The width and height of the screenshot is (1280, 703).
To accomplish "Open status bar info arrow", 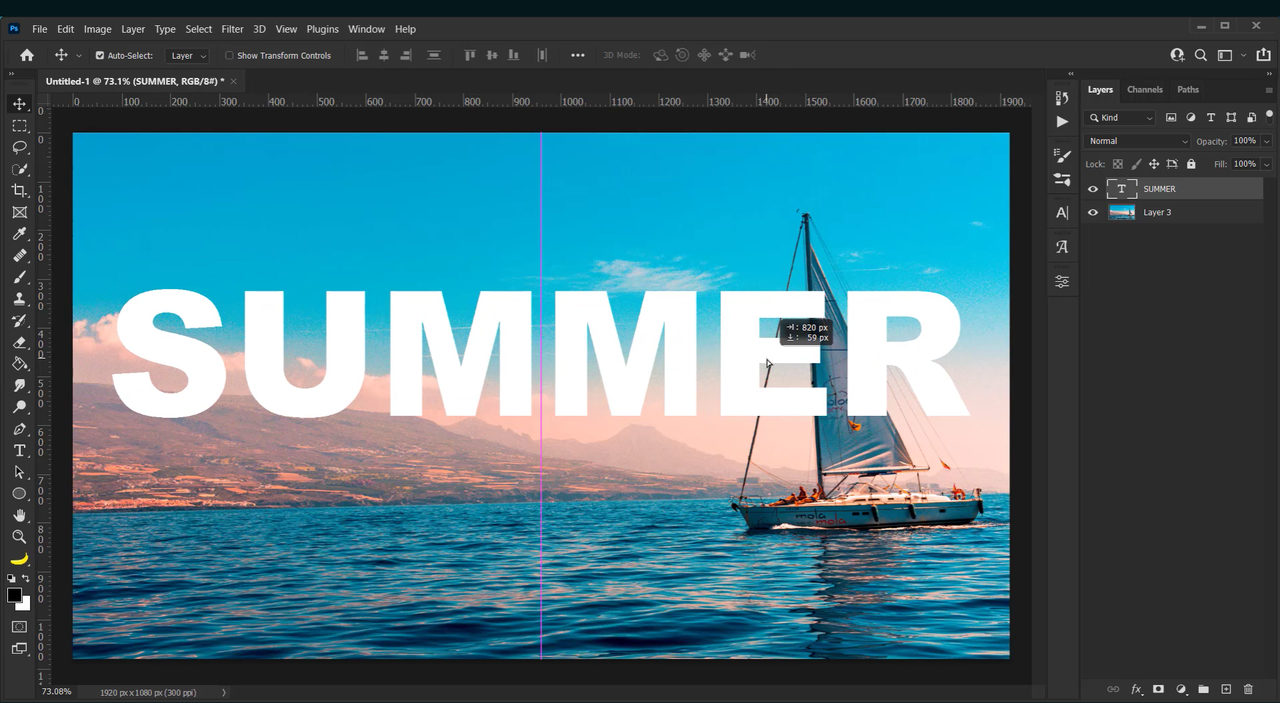I will (x=223, y=692).
